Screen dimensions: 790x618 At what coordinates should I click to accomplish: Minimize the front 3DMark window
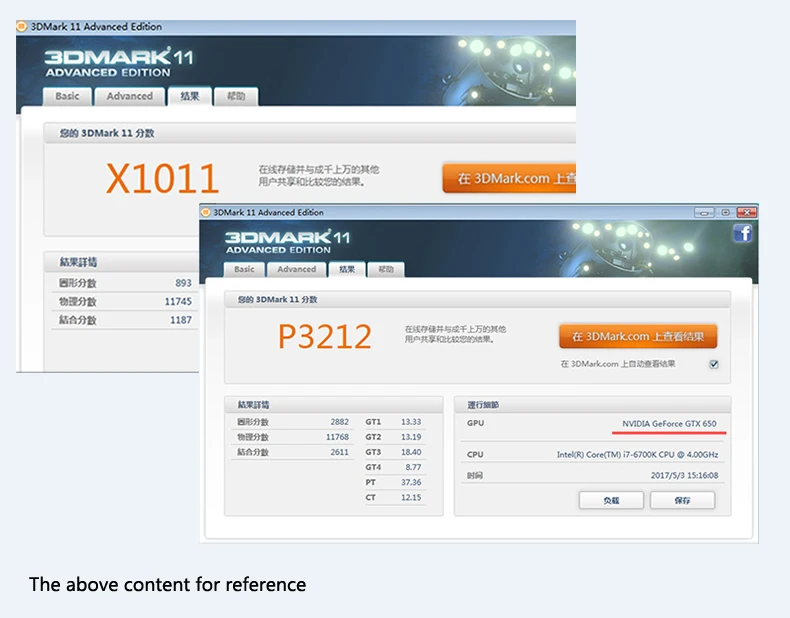[x=704, y=213]
